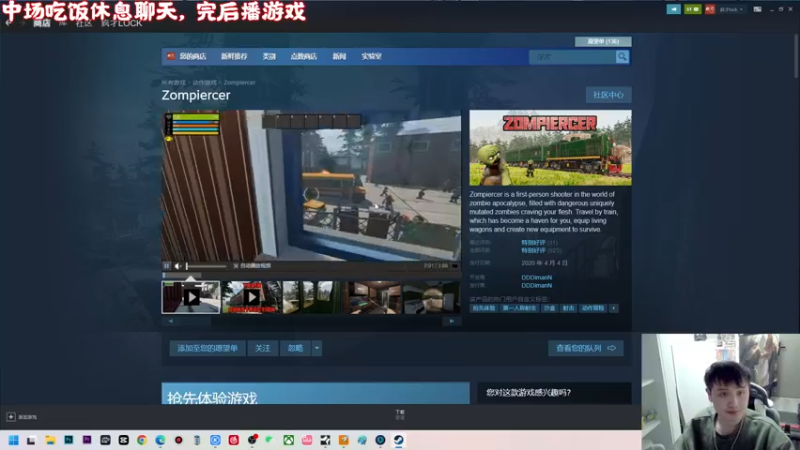Seek on the trailer progress bar
This screenshot has width=800, height=450.
pyautogui.click(x=311, y=276)
